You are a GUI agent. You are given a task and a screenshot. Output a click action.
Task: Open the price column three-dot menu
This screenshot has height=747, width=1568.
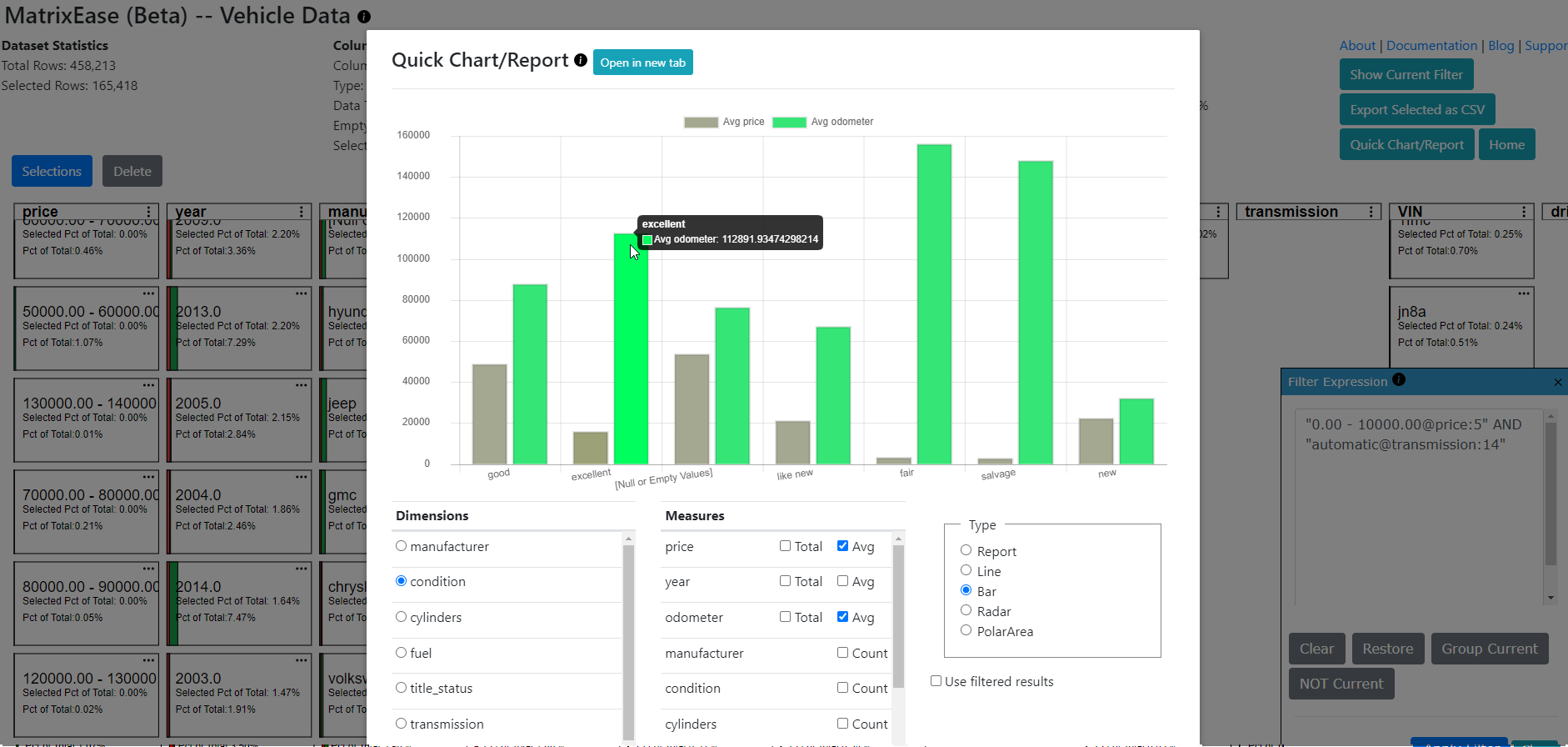coord(148,212)
